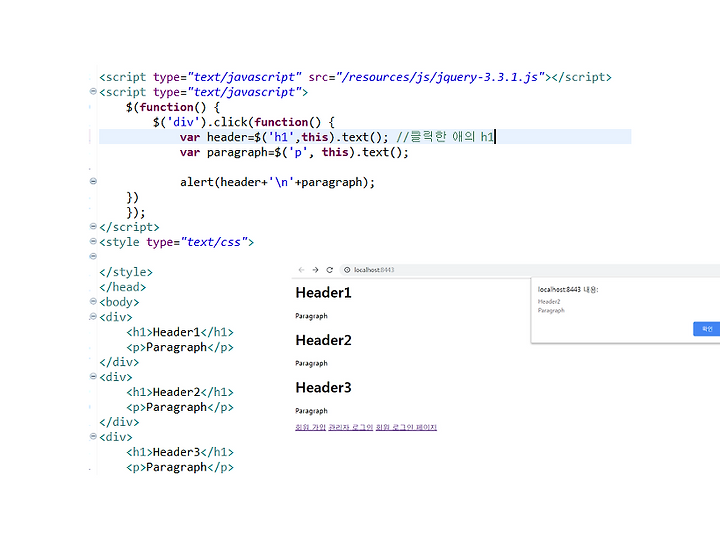Click the browser forward arrow
The height and width of the screenshot is (540, 720).
coord(315,270)
